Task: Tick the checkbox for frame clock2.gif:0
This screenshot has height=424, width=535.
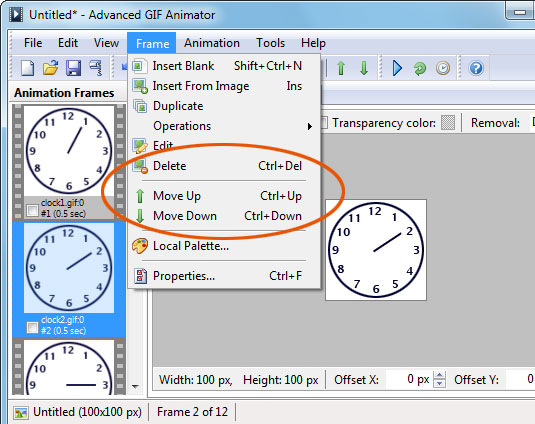Action: (32, 327)
